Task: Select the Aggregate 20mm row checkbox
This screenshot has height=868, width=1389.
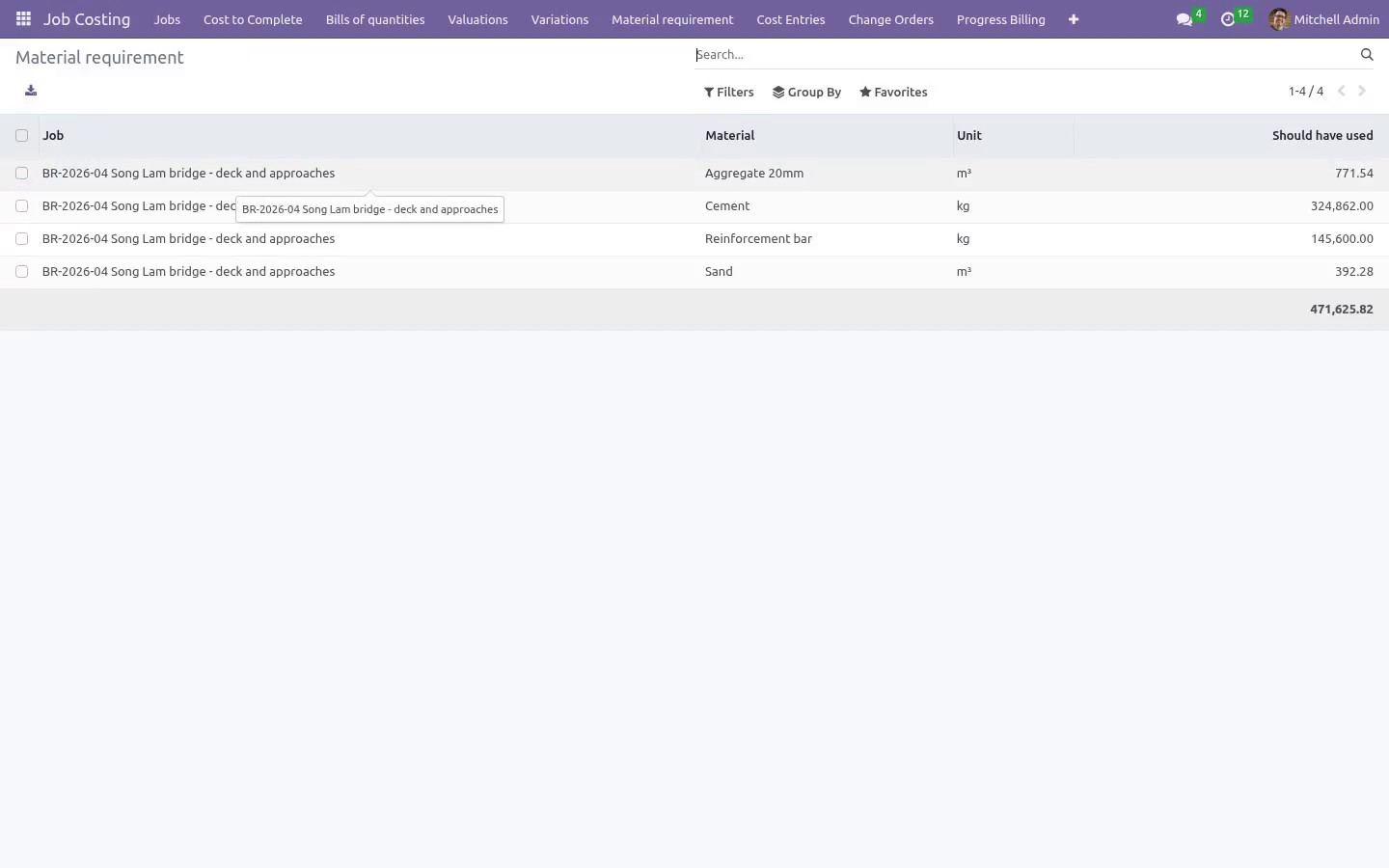Action: (21, 174)
